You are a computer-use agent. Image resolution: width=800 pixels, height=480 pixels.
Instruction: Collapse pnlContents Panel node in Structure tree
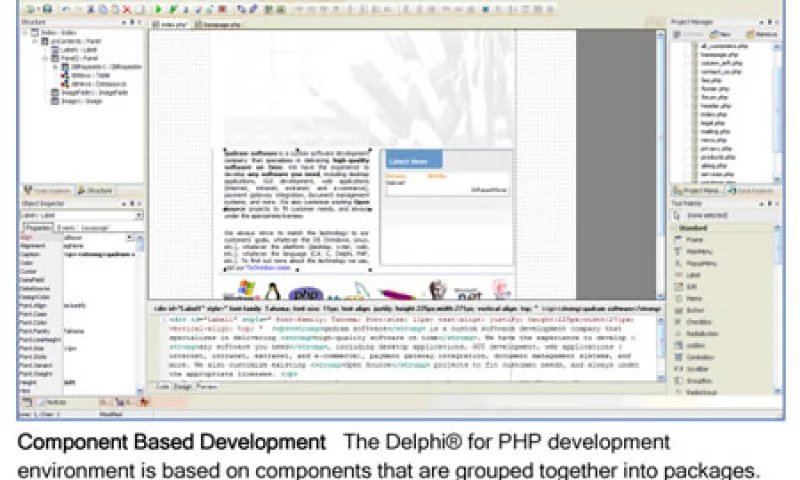35,41
